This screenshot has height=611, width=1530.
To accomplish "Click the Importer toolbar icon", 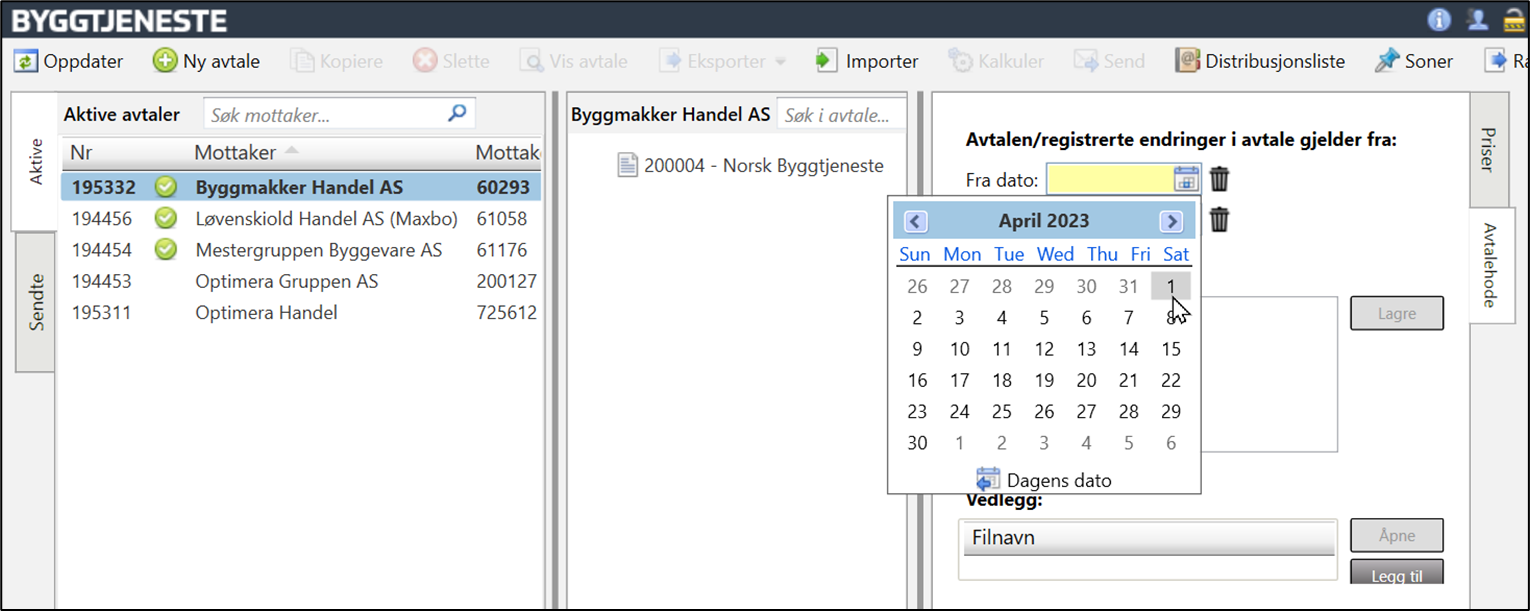I will [826, 61].
